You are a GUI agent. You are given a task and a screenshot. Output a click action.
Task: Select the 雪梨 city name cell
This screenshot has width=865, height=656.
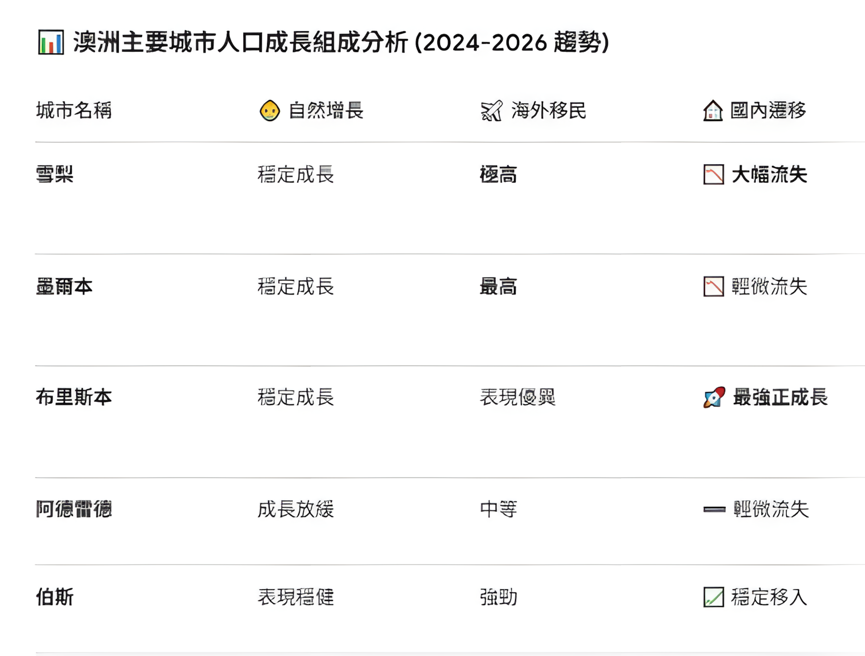(x=55, y=175)
